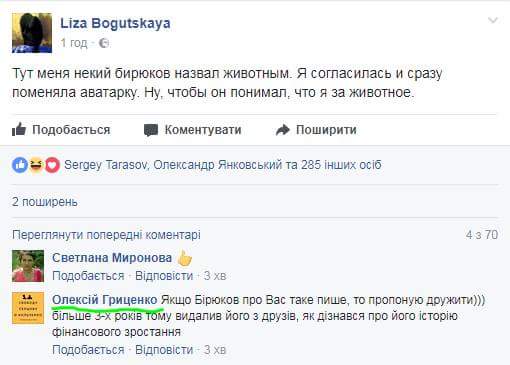Click the red heart Love reaction icon
Viewport: 510px width, 365px height.
tap(52, 165)
